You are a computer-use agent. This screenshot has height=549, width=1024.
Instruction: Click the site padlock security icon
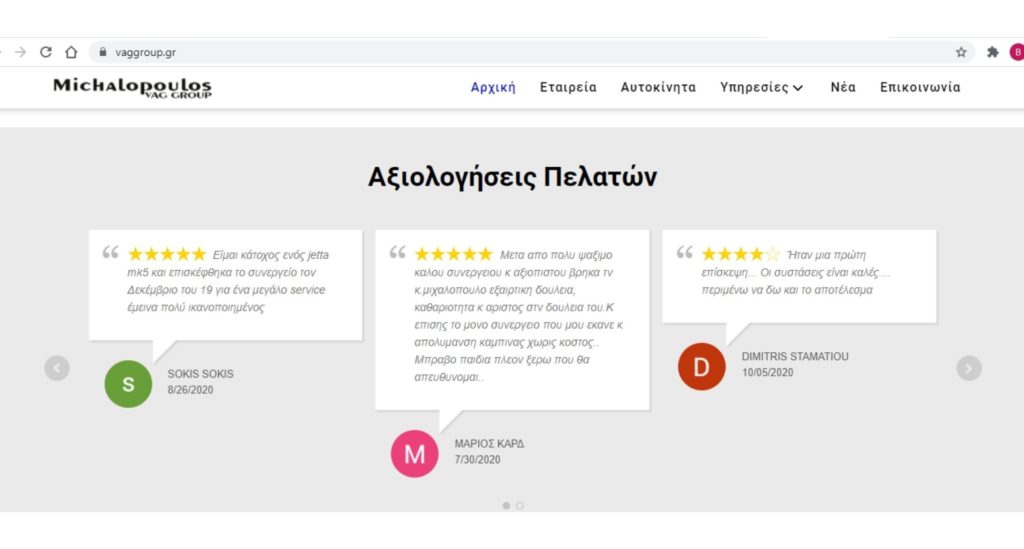pos(101,52)
